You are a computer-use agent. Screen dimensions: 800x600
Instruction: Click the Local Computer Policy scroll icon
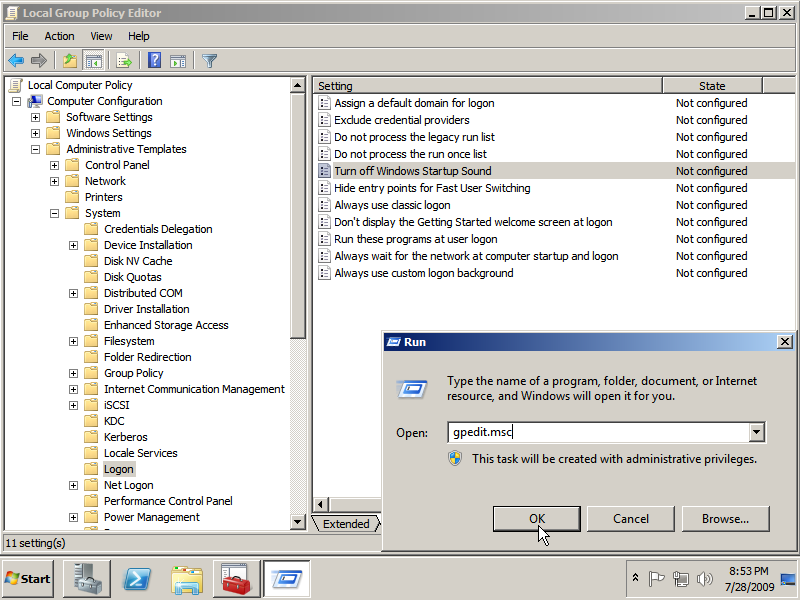click(16, 85)
